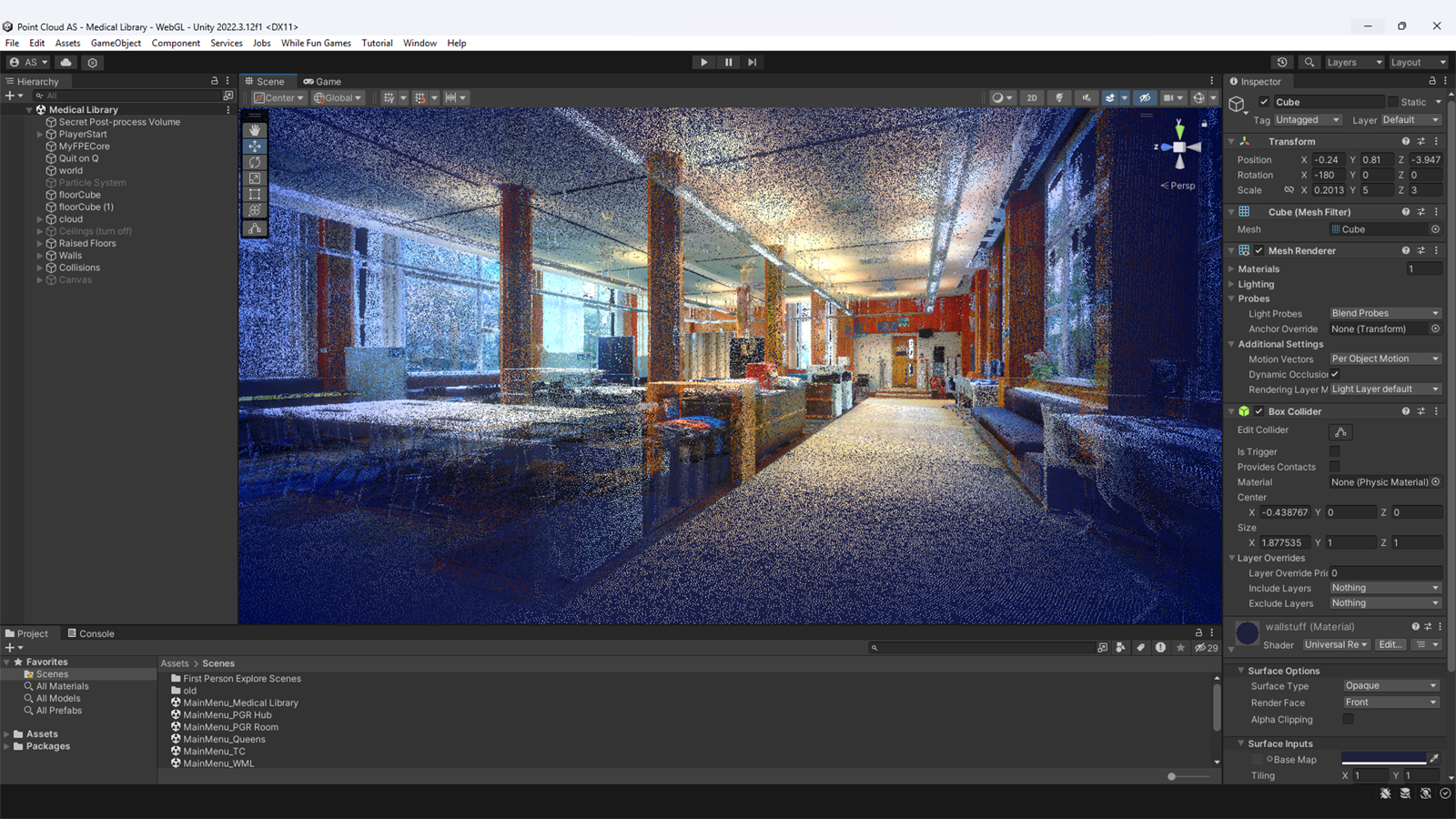
Task: Toggle hidden objects visibility eye icon
Action: coord(1145,98)
